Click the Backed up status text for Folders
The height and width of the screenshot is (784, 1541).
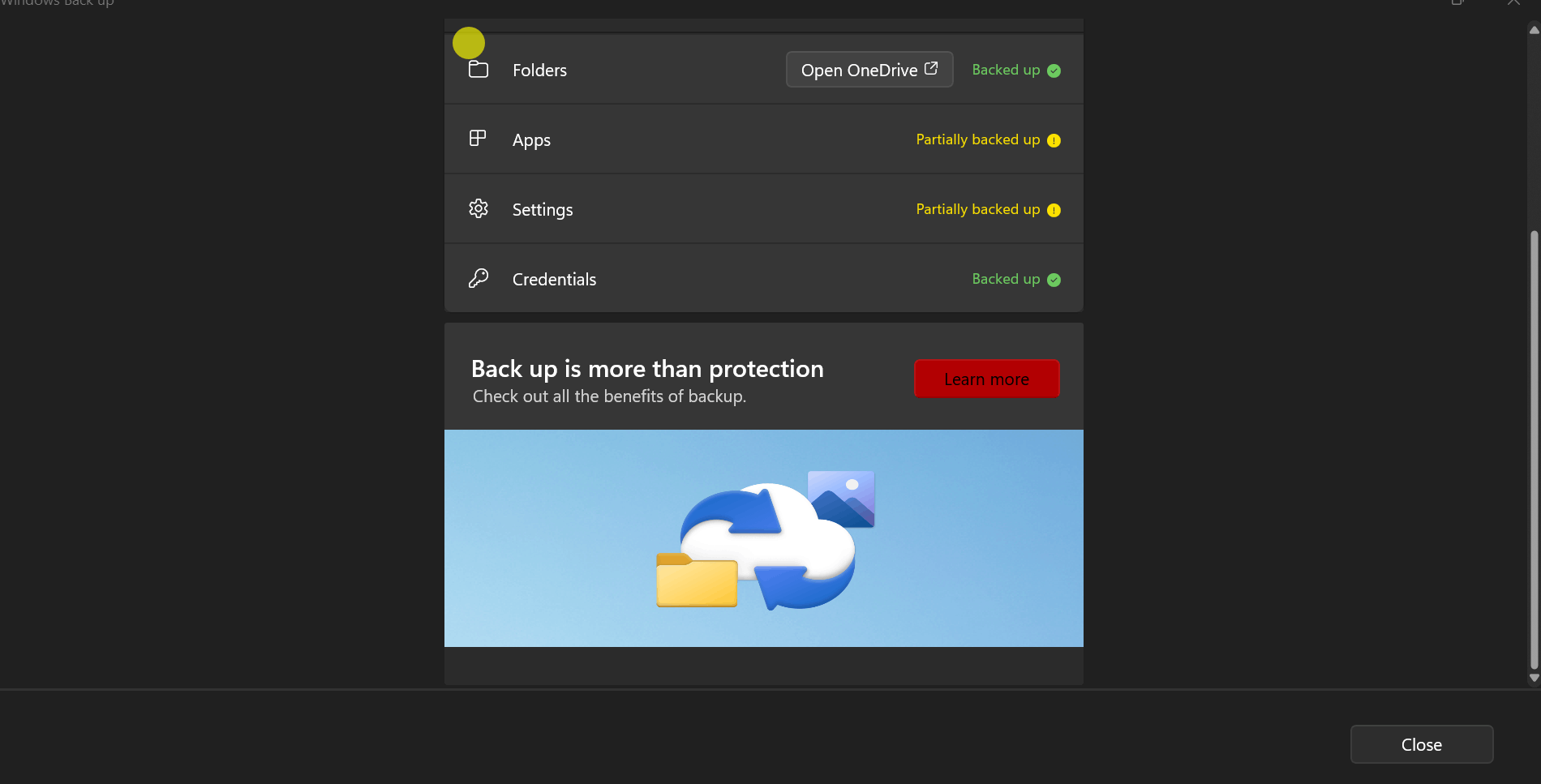coord(1007,70)
